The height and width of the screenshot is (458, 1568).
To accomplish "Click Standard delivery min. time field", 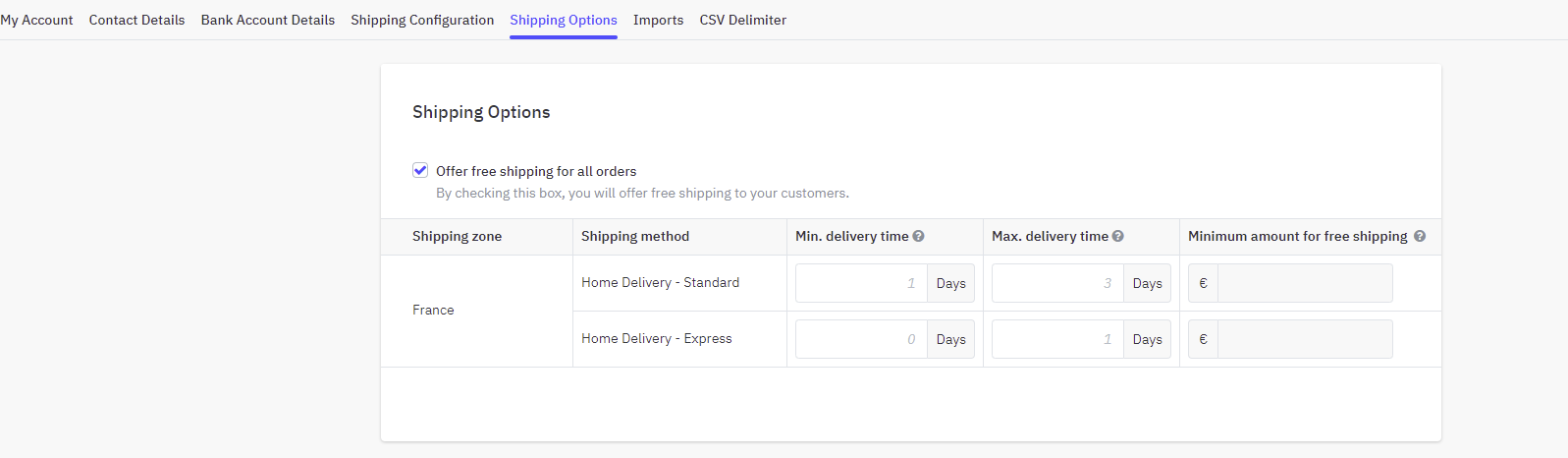I will pos(861,283).
